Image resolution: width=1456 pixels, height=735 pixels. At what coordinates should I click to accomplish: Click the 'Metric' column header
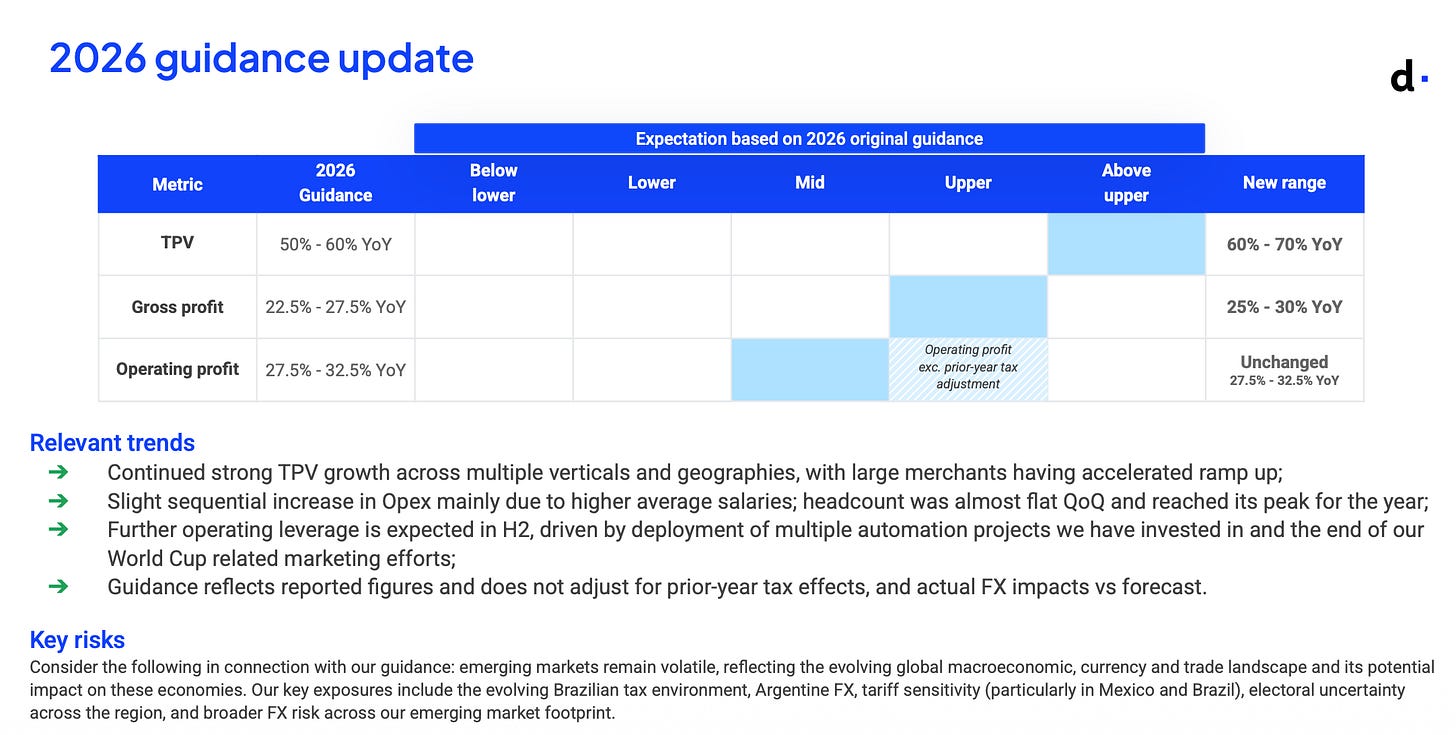177,184
